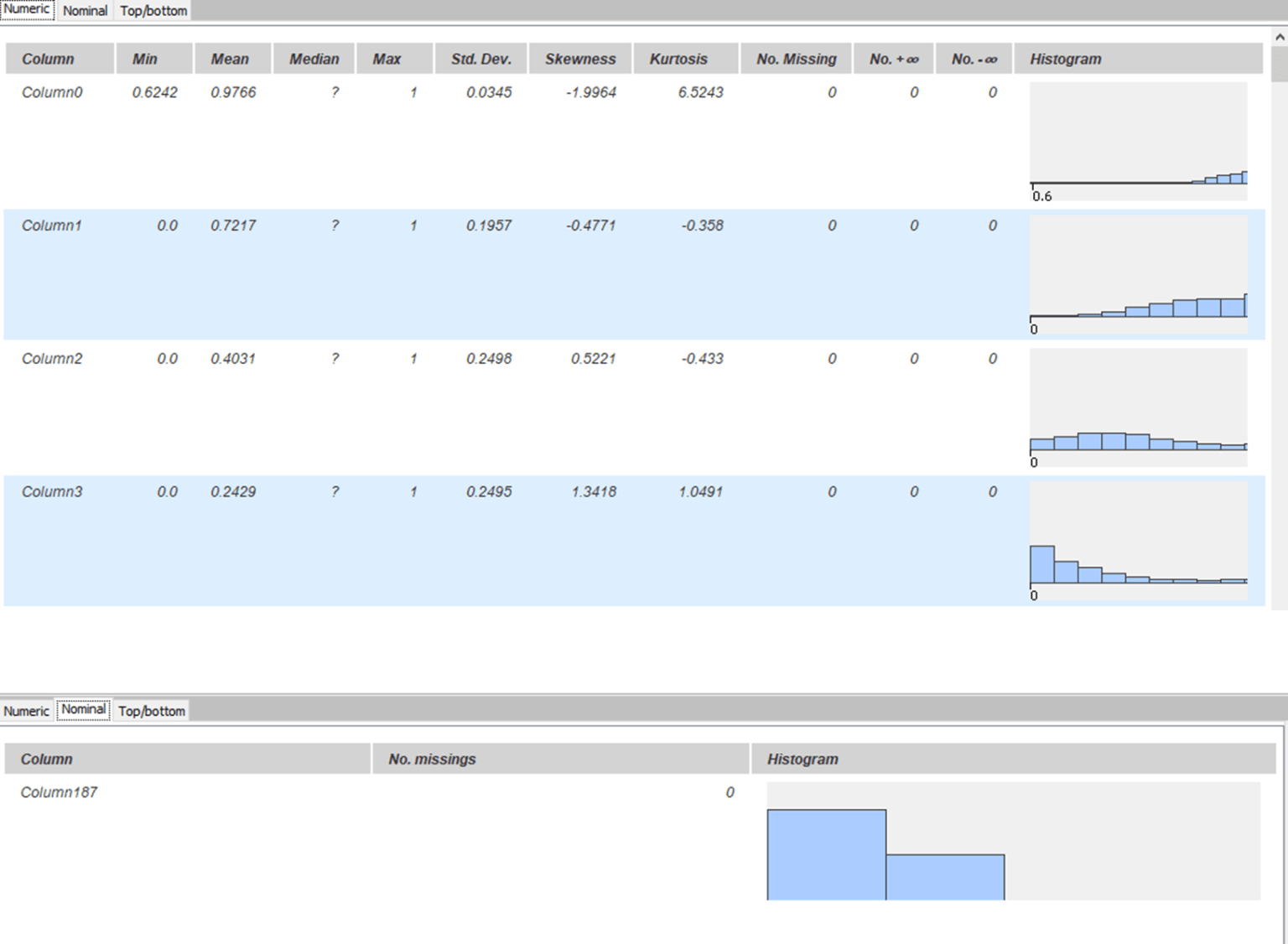Viewport: 1288px width, 944px height.
Task: Click the numeric table vertical scrollbar thumb
Action: pyautogui.click(x=1280, y=65)
